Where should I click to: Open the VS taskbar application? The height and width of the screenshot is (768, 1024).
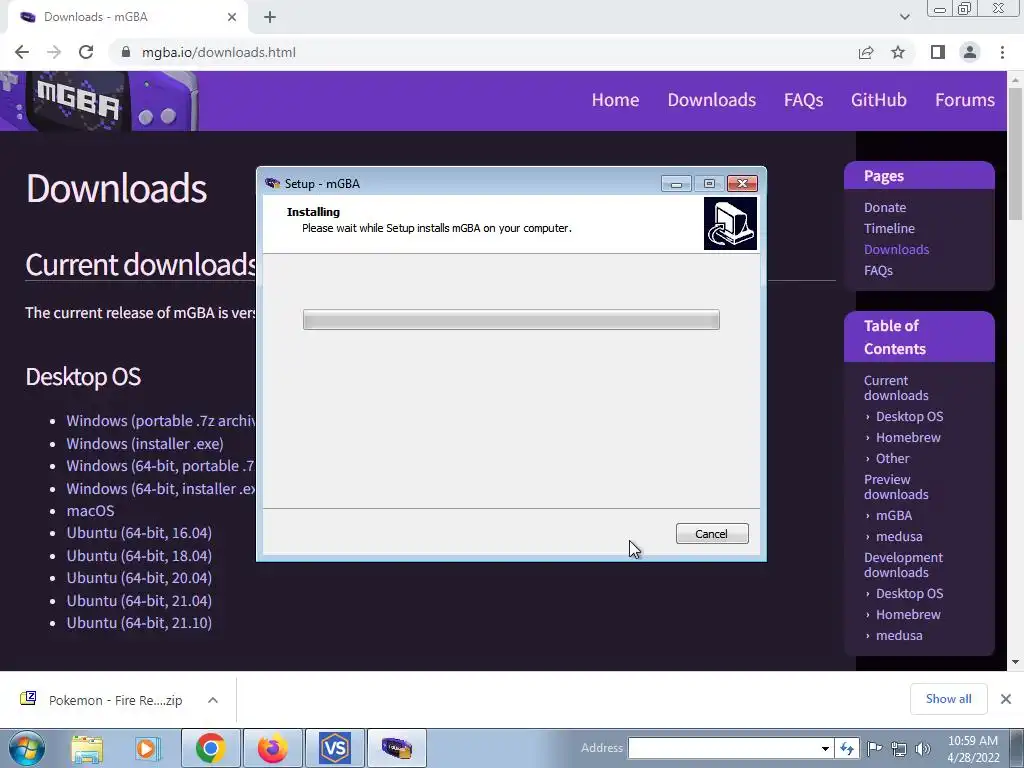(335, 748)
